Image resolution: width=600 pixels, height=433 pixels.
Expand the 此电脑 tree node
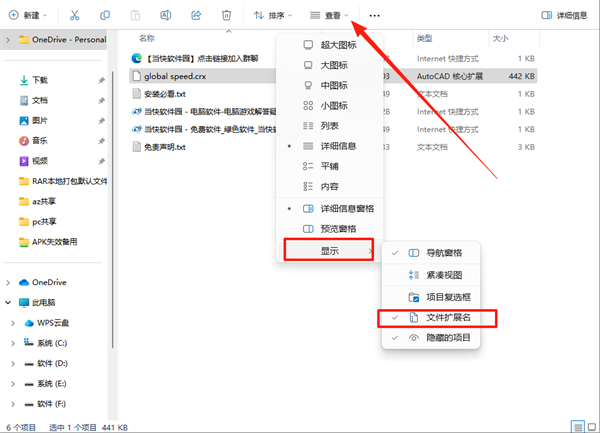pos(10,302)
